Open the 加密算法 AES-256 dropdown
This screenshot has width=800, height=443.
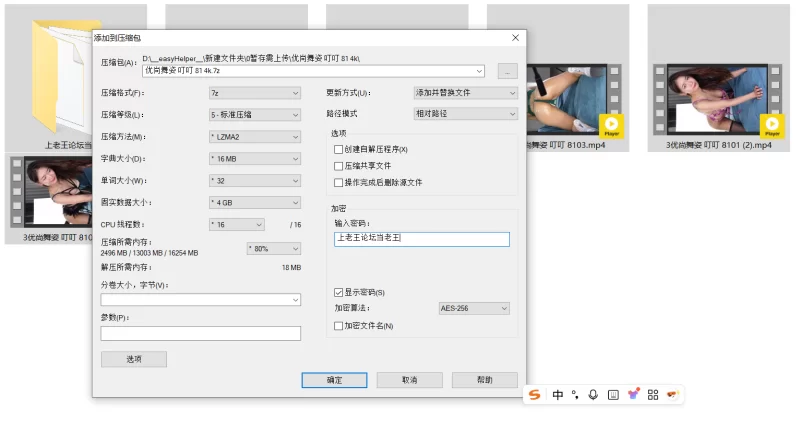[474, 309]
